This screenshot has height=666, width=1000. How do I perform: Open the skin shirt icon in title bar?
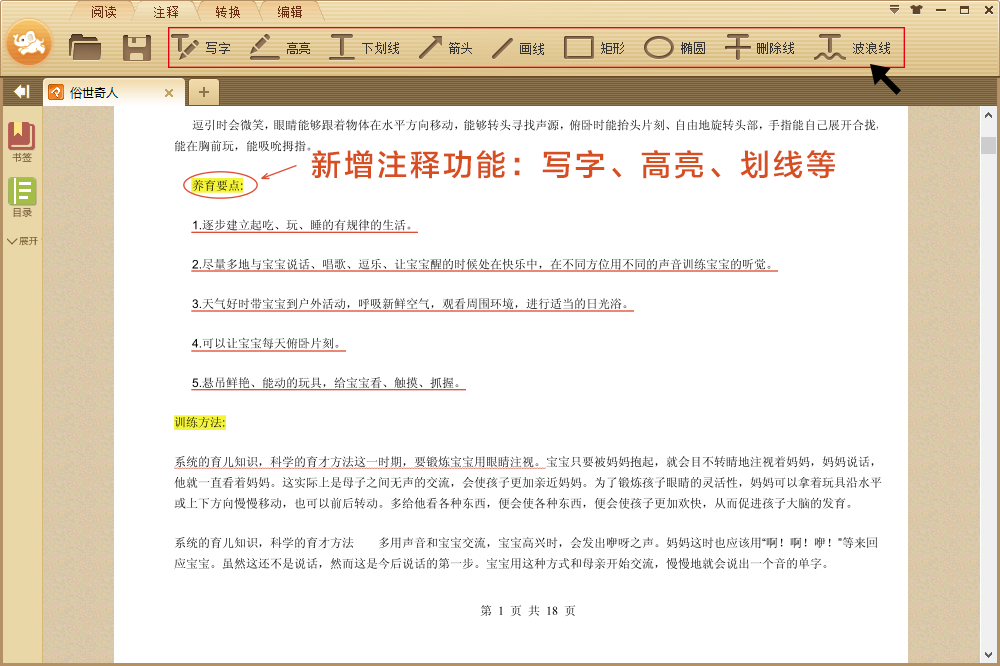916,10
